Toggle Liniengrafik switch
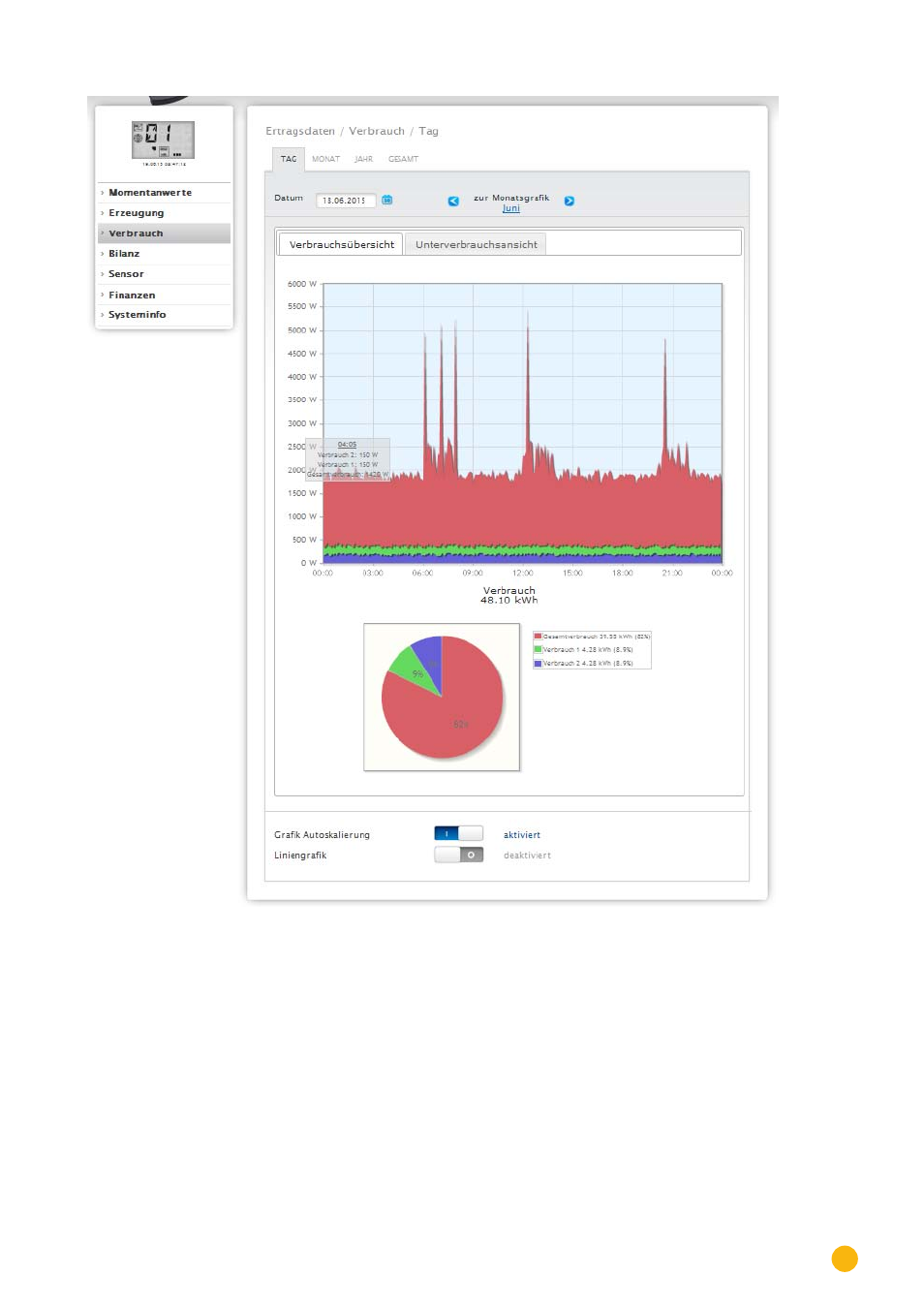This screenshot has height=1307, width=924. 458,855
